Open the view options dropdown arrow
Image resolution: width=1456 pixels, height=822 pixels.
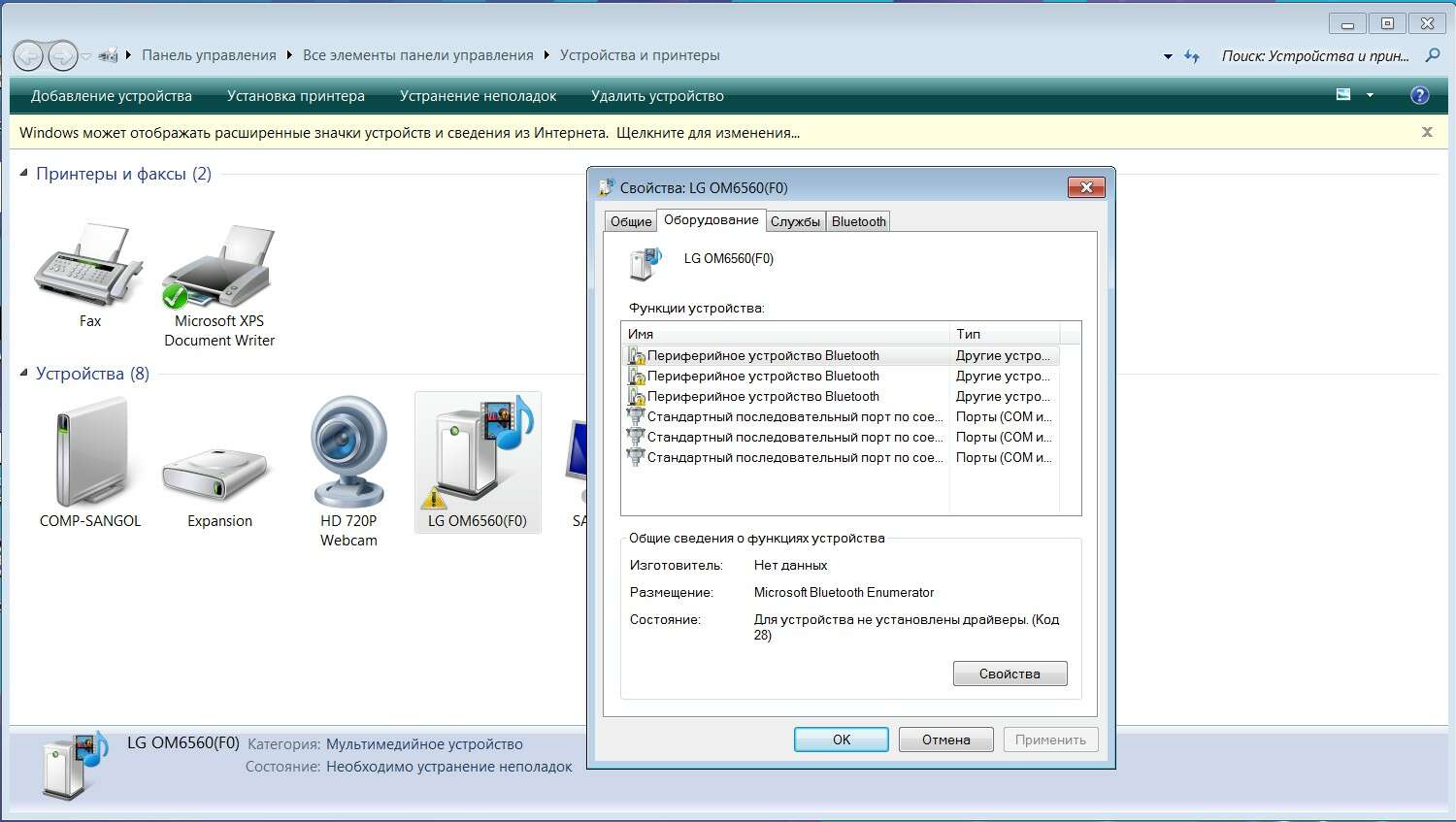click(x=1370, y=95)
